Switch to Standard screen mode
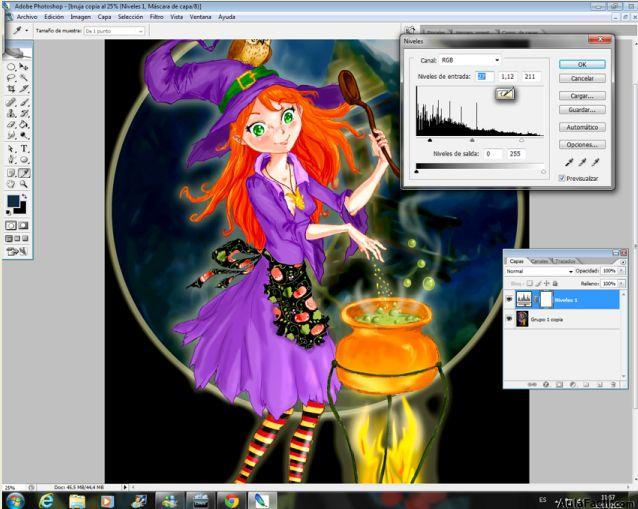 pos(9,239)
